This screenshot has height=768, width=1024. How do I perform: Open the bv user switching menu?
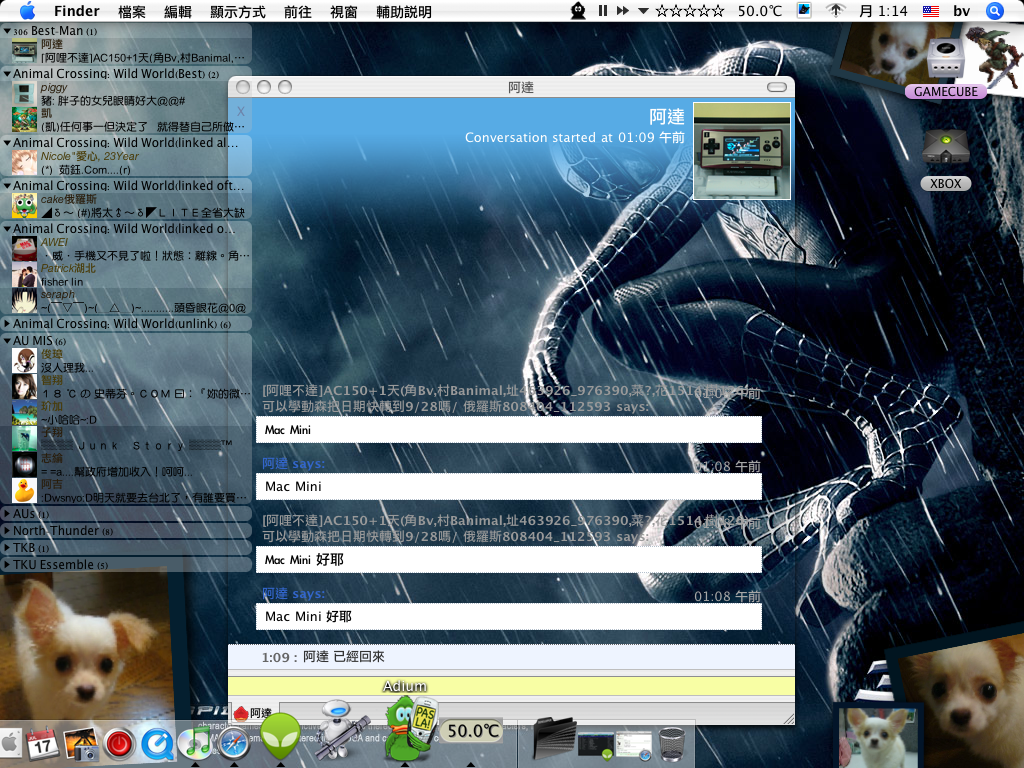[961, 11]
